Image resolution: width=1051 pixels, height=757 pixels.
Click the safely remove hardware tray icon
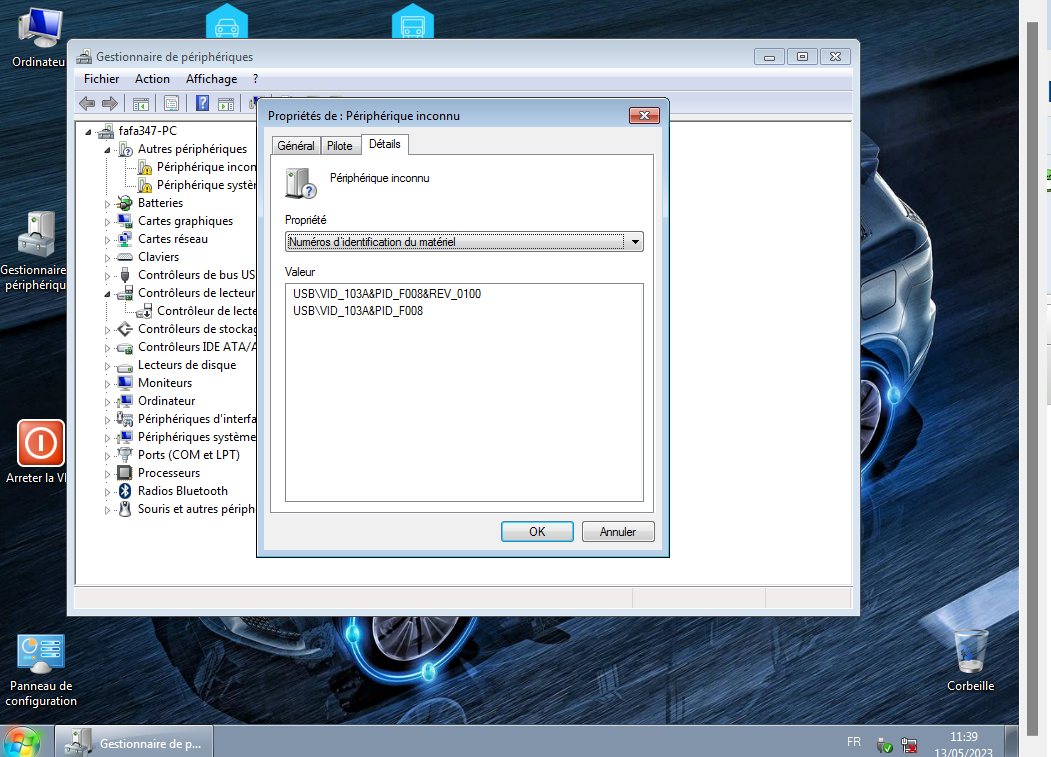pos(885,745)
